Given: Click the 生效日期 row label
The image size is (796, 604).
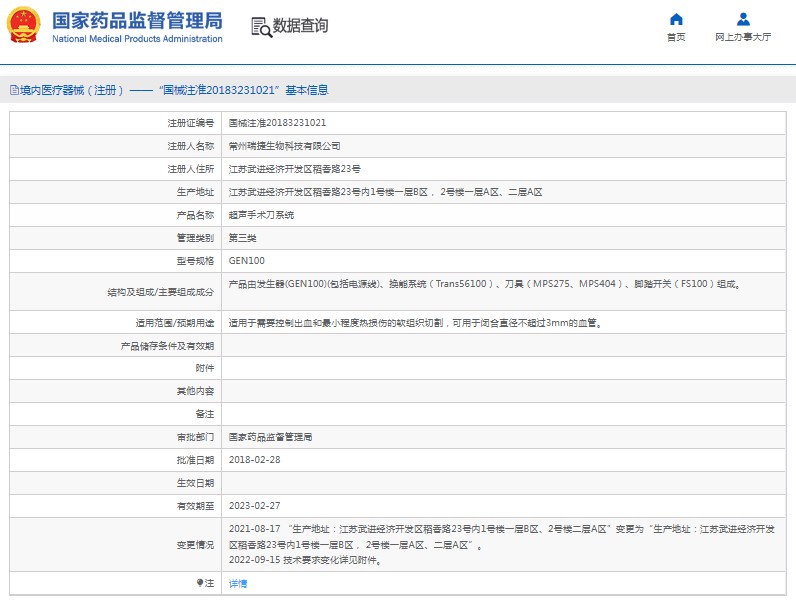Looking at the screenshot, I should point(195,483).
